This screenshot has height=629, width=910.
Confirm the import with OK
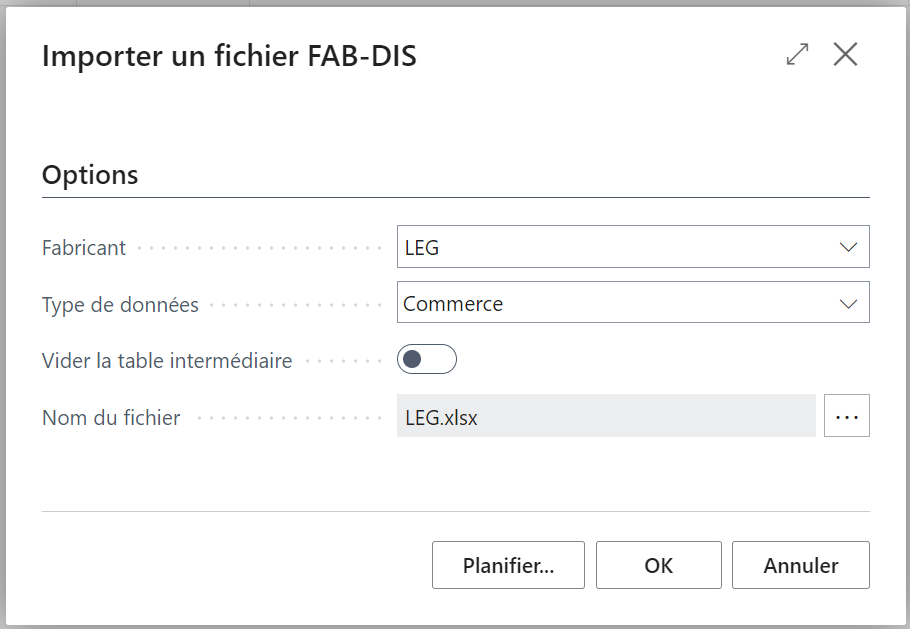click(658, 565)
